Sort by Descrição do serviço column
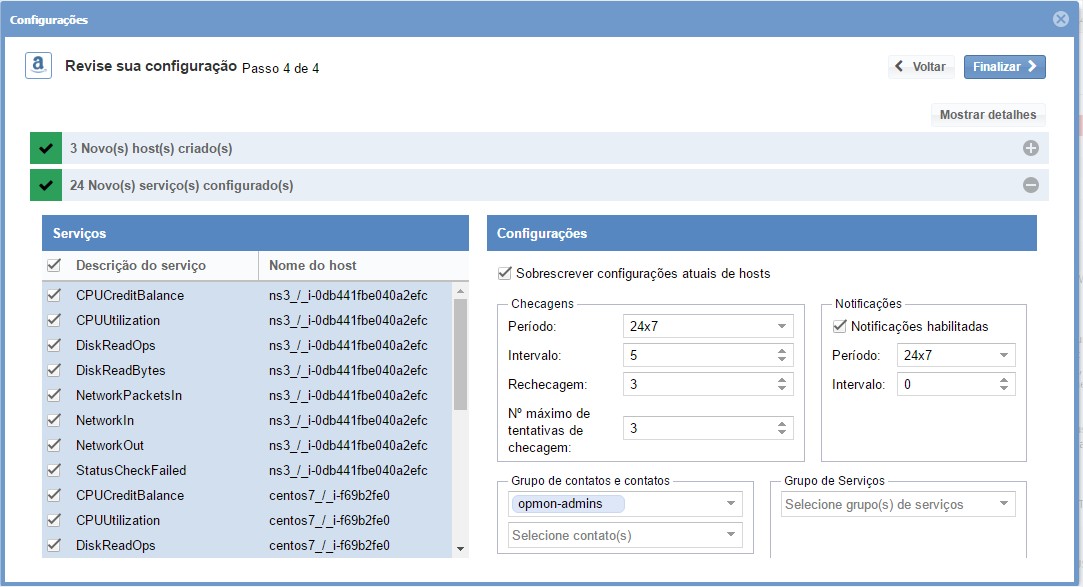The width and height of the screenshot is (1083, 587). point(141,265)
